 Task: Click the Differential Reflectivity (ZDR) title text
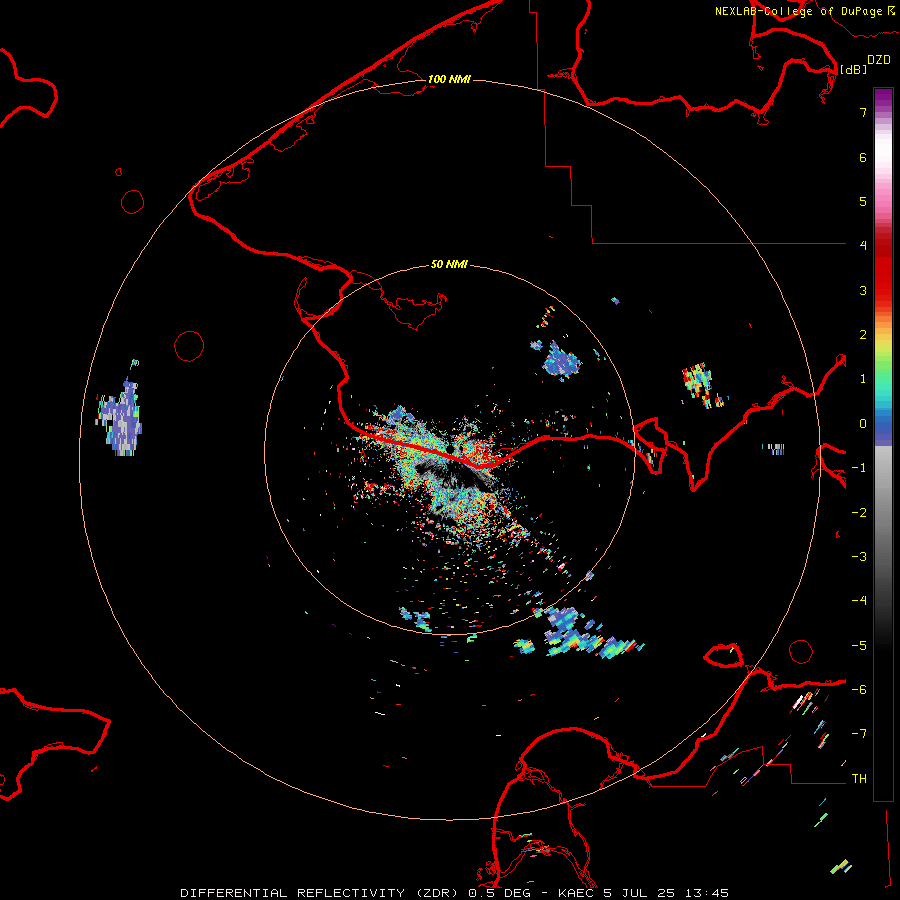[x=320, y=893]
